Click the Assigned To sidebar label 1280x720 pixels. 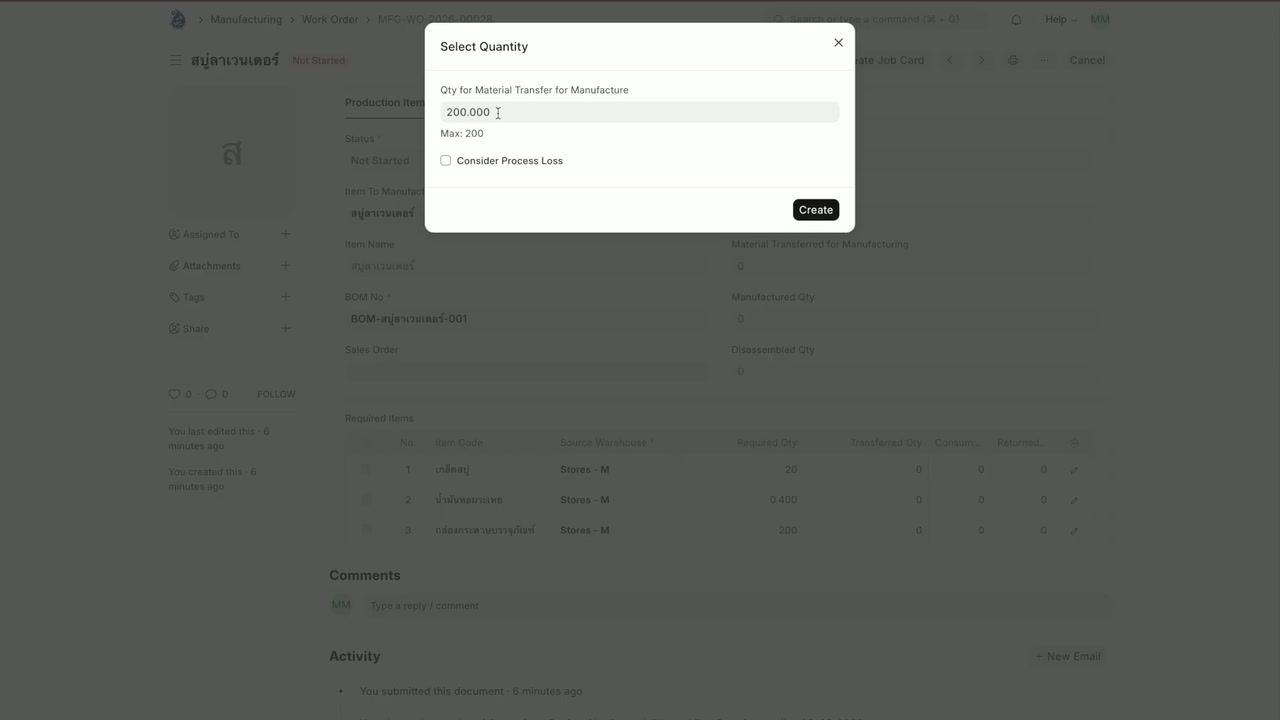point(210,235)
